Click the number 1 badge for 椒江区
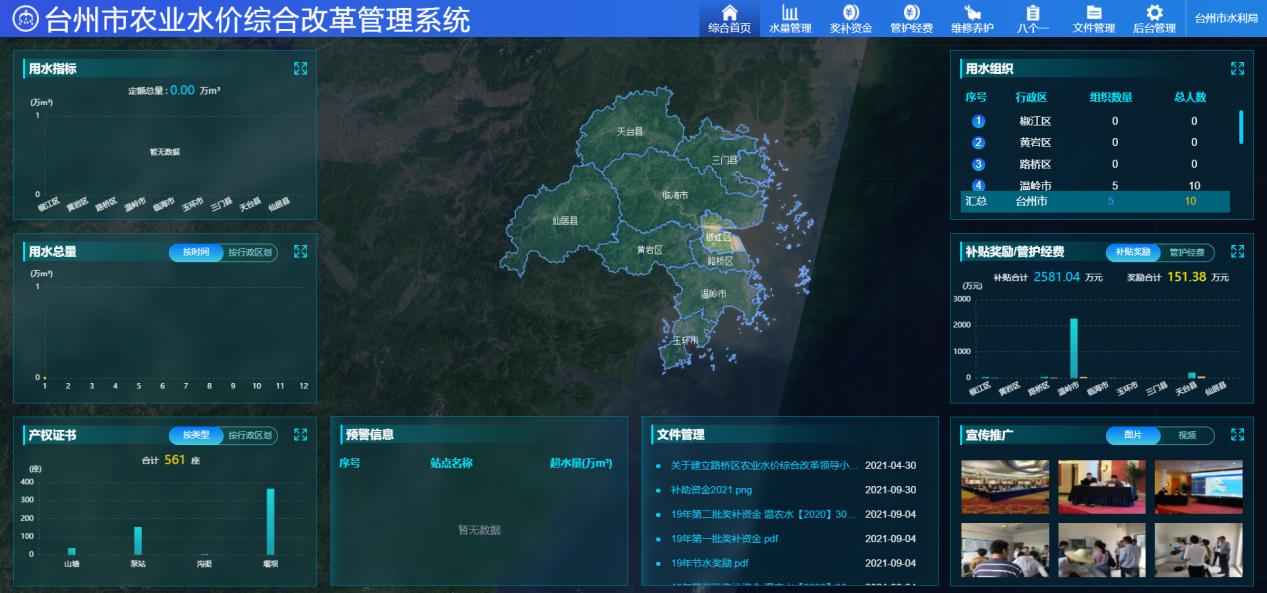Image resolution: width=1267 pixels, height=593 pixels. [x=978, y=121]
